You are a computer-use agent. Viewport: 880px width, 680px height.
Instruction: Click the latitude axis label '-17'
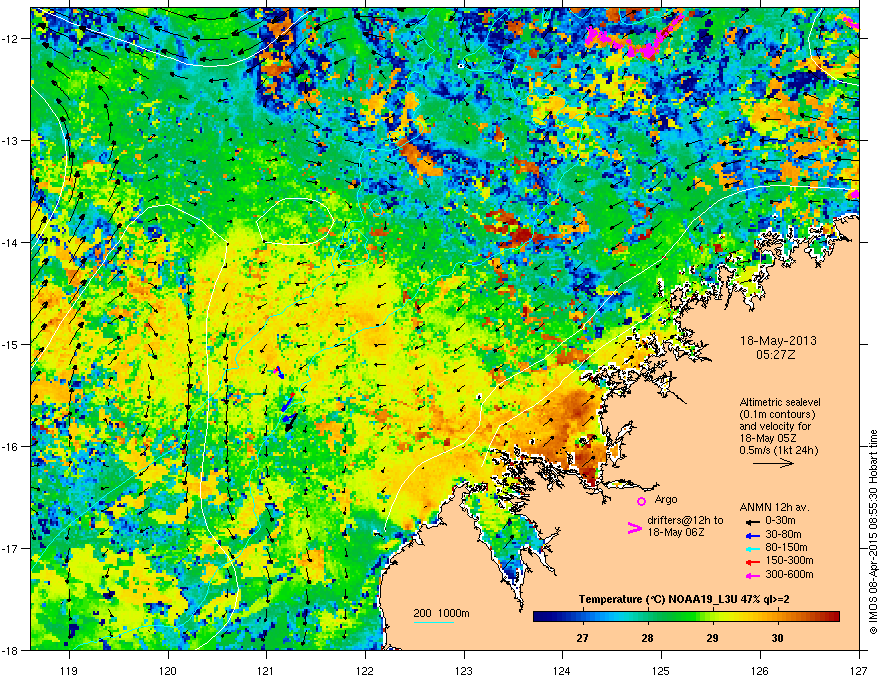10,548
